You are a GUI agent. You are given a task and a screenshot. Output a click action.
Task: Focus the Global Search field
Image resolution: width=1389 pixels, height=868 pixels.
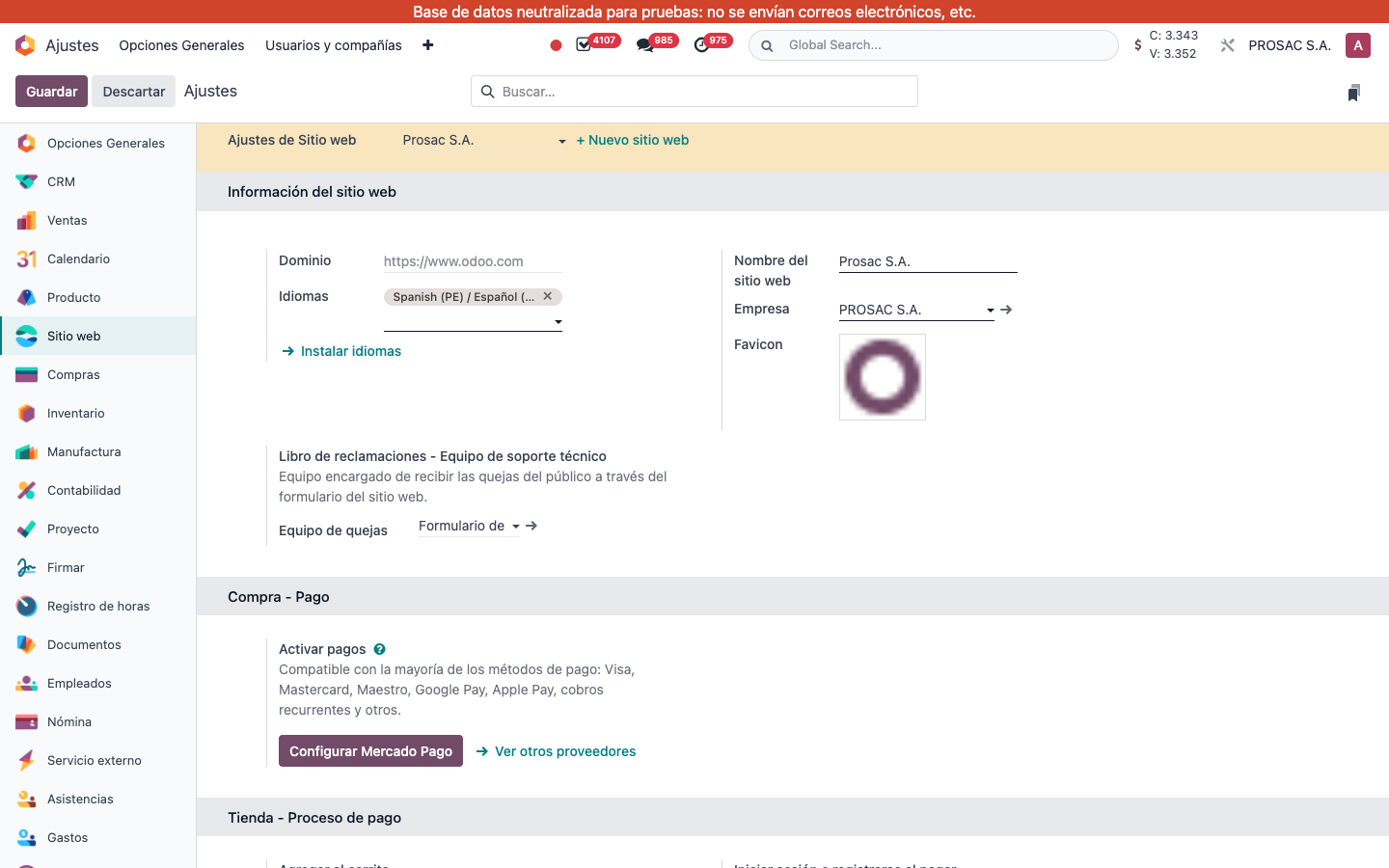(x=934, y=45)
